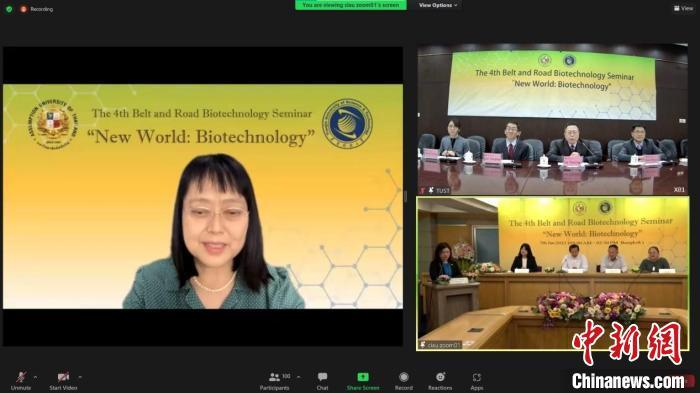Start recording with the Record button

404,381
